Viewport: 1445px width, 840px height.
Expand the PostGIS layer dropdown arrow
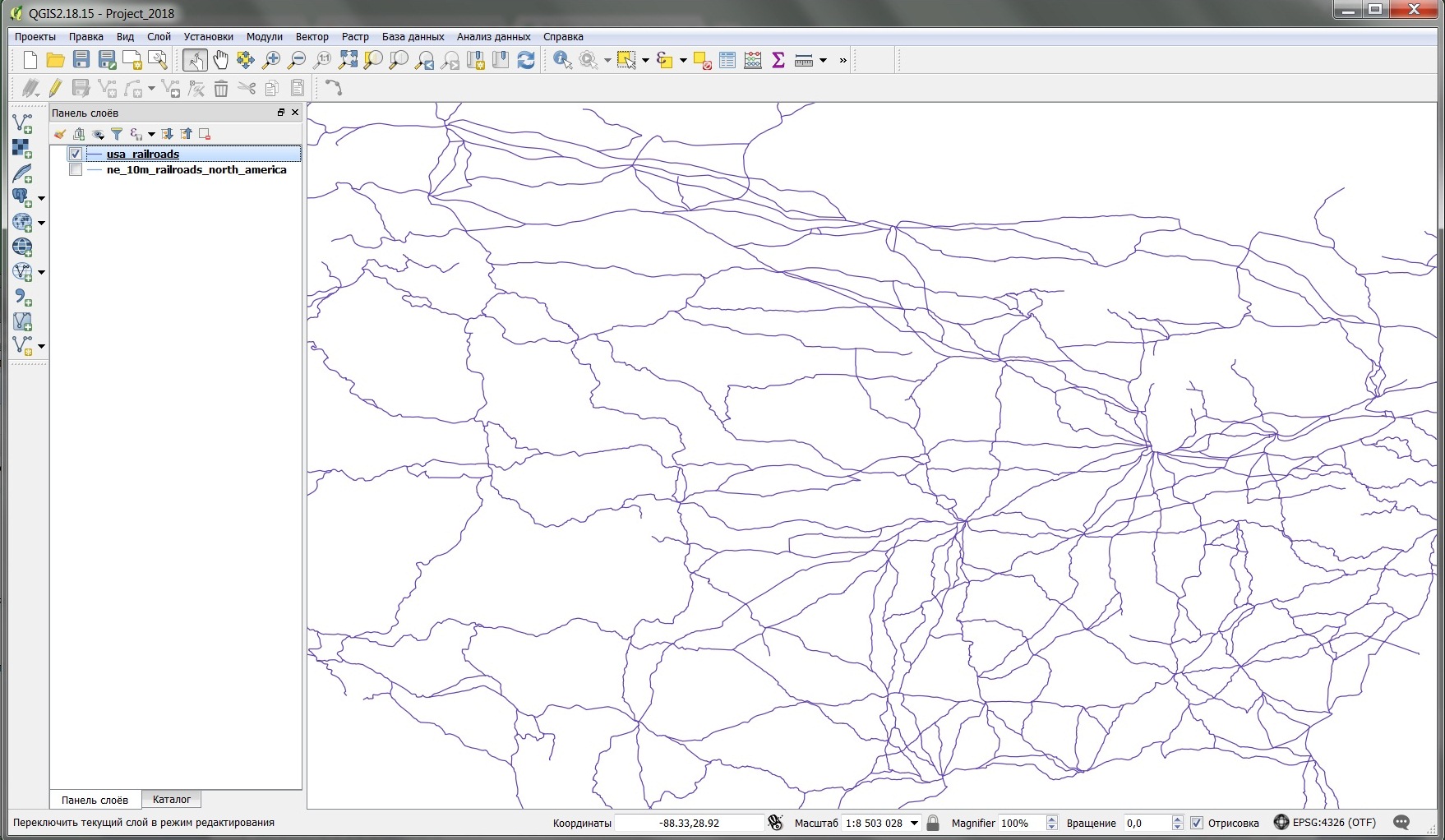41,198
